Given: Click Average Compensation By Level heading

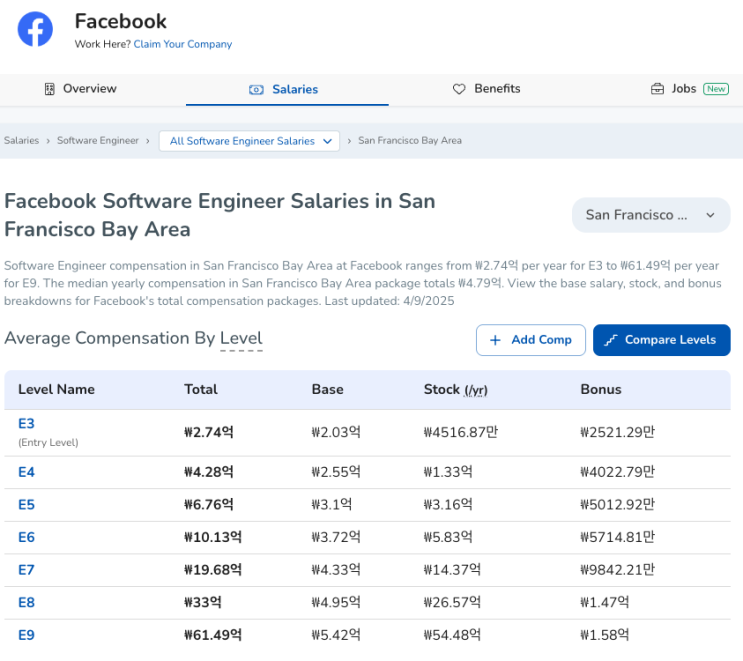Looking at the screenshot, I should tap(133, 338).
